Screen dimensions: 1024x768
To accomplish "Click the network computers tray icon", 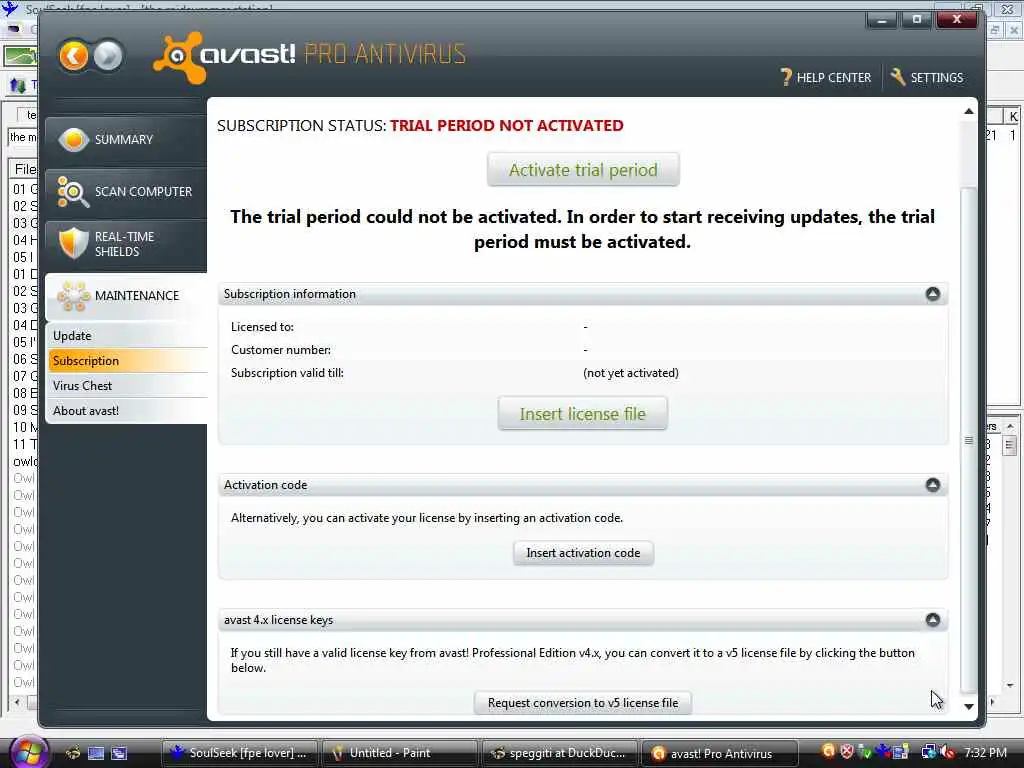I will click(x=928, y=752).
